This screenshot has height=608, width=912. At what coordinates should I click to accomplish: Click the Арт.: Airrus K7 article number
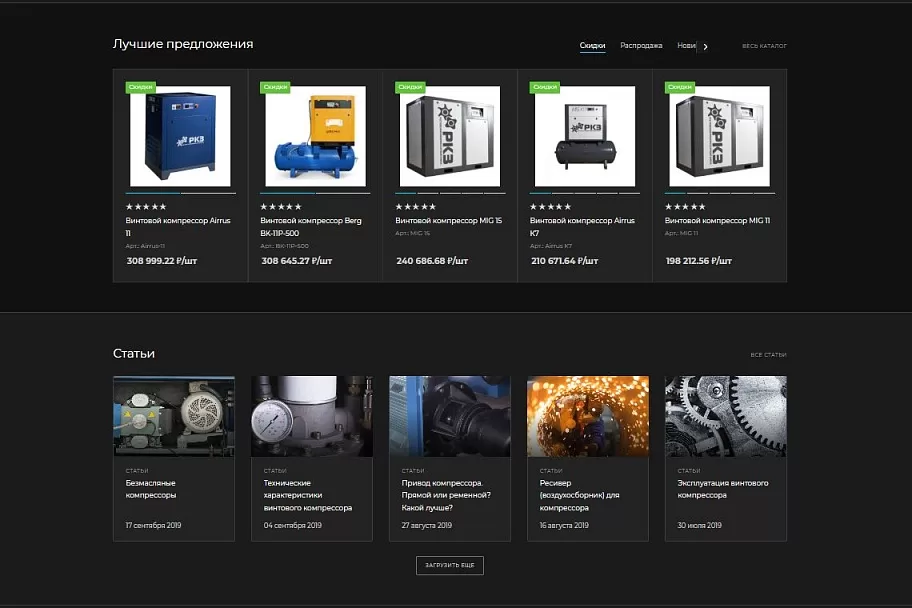click(x=551, y=246)
